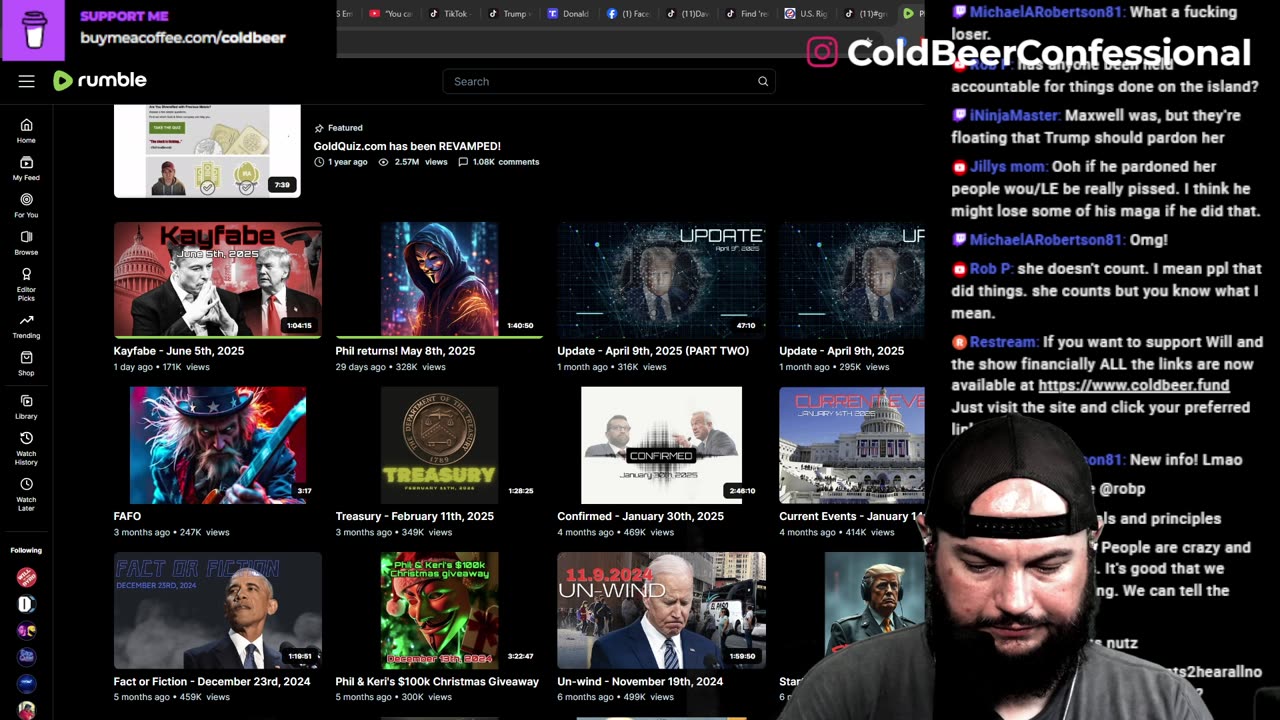The image size is (1280, 720).
Task: Switch to the Facebook browser tab
Action: (628, 14)
